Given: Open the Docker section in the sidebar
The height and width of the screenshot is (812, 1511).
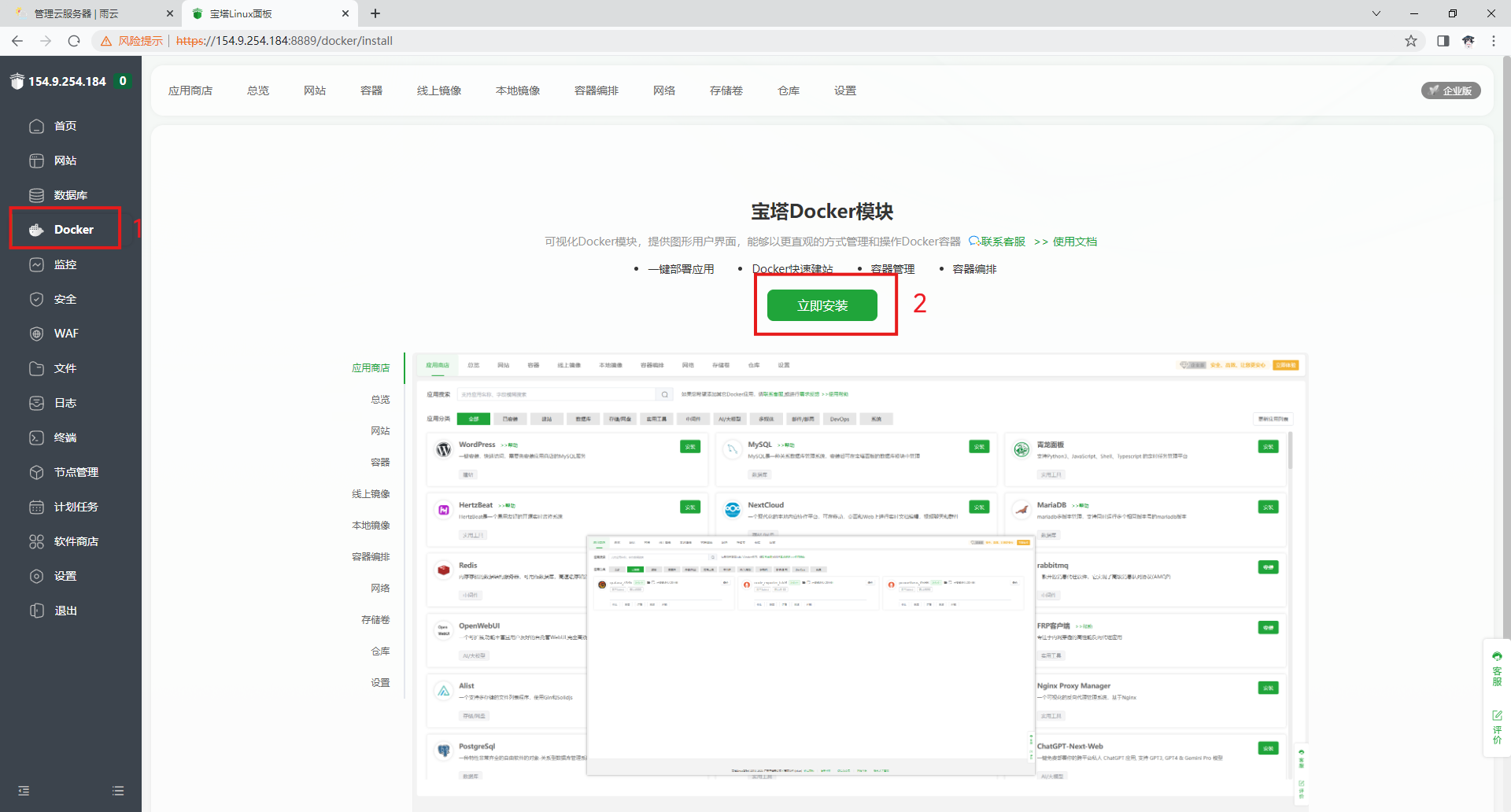Looking at the screenshot, I should point(65,229).
